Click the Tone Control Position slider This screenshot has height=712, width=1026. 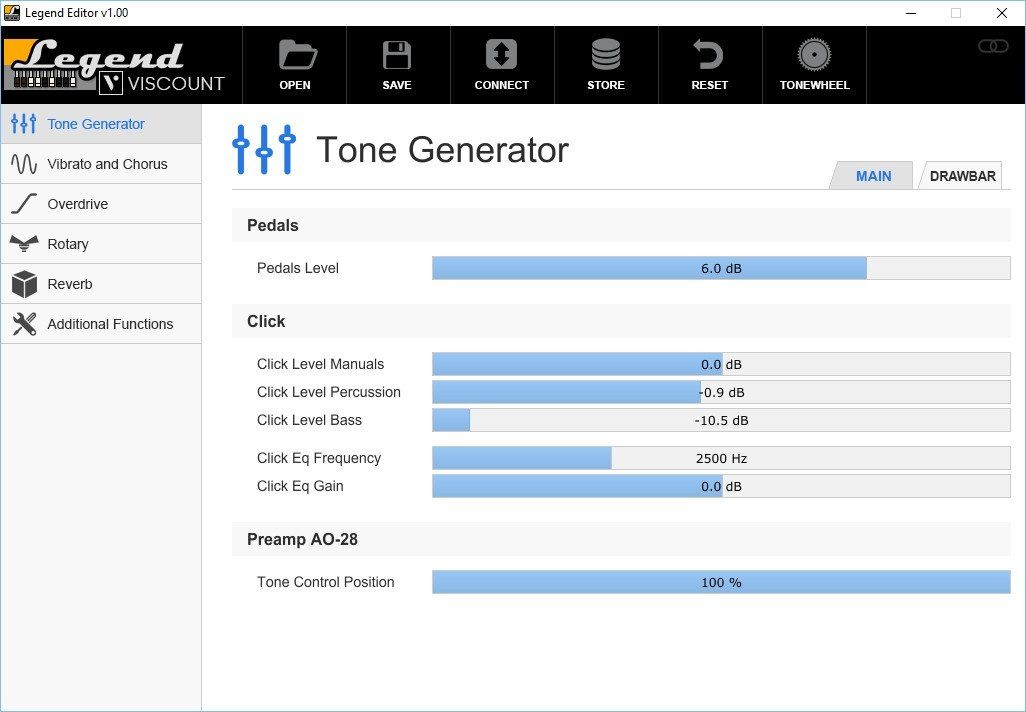721,582
